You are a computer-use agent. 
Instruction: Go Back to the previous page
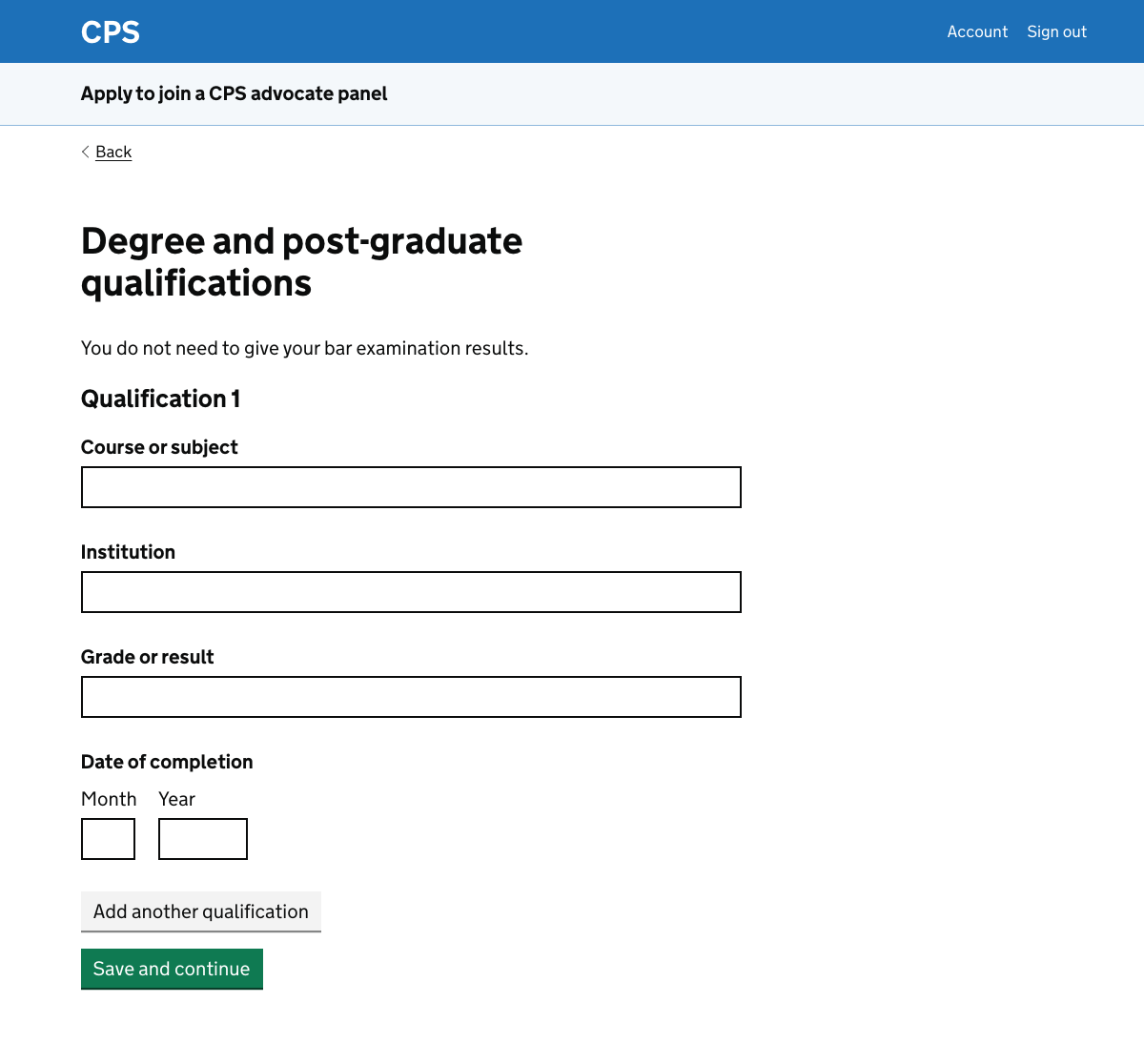tap(113, 152)
